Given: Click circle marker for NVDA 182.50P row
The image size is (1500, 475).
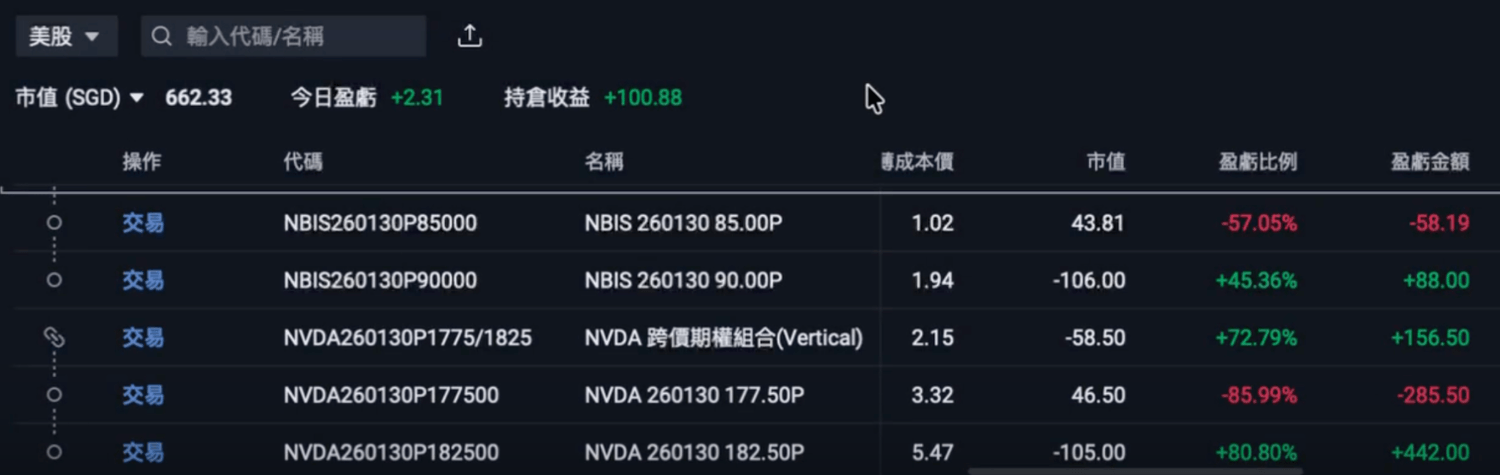Looking at the screenshot, I should pyautogui.click(x=54, y=452).
